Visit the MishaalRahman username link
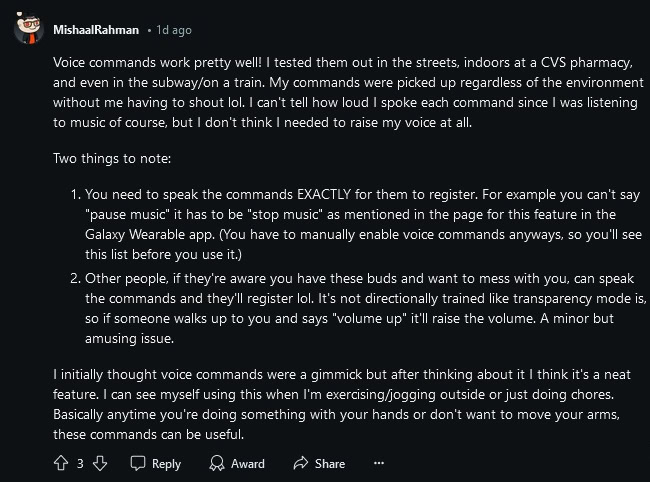Image resolution: width=650 pixels, height=482 pixels. [97, 30]
